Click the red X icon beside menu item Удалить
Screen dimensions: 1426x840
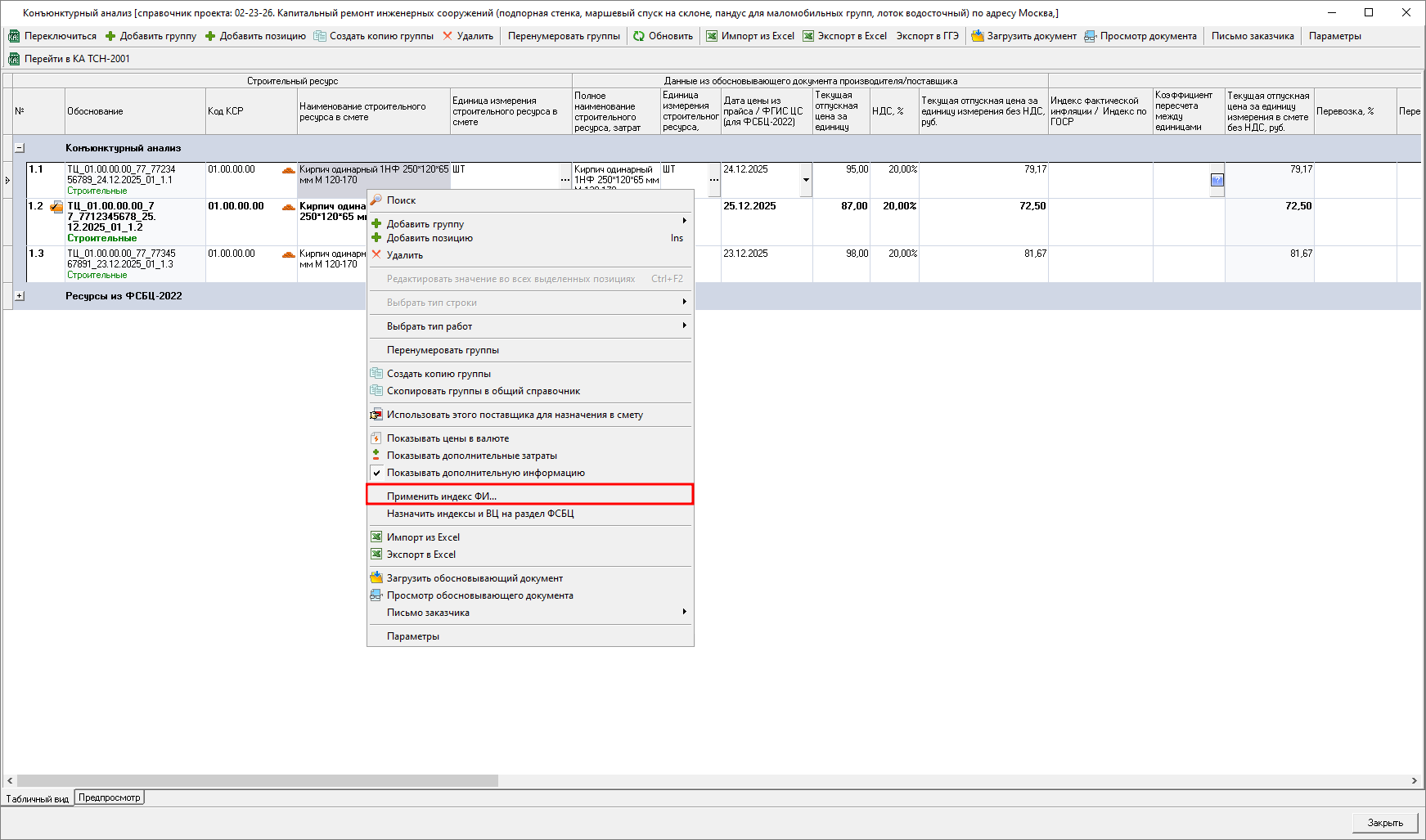(376, 254)
